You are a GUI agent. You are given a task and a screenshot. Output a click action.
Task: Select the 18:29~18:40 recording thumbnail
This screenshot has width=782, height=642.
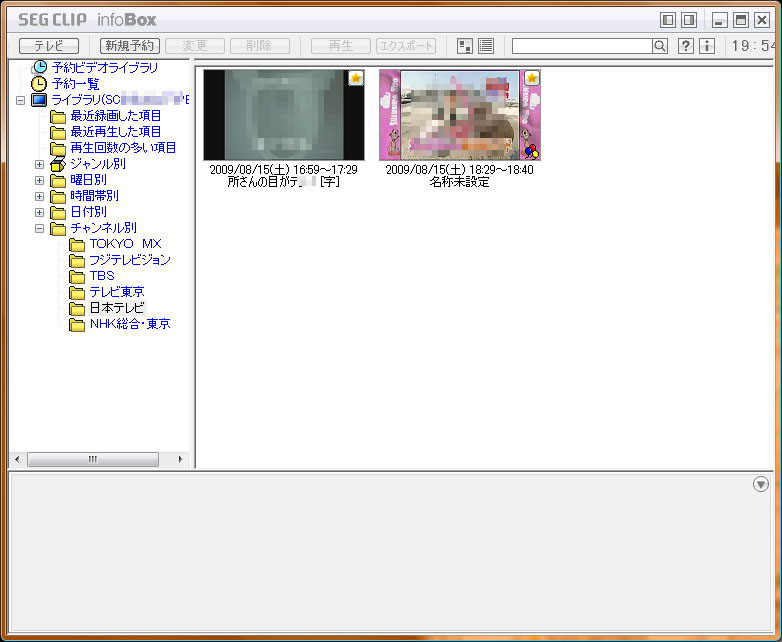click(460, 115)
